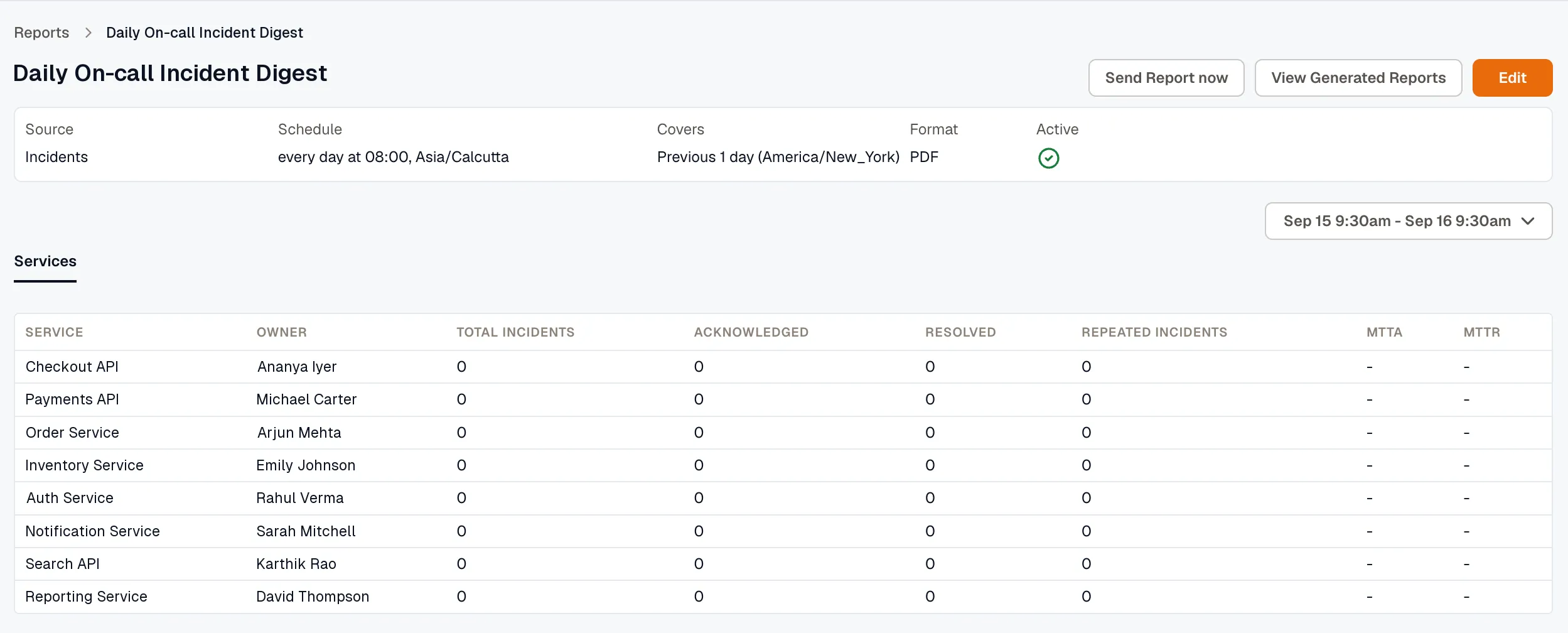Select the Inventory Service row name
Image resolution: width=1568 pixels, height=633 pixels.
pyautogui.click(x=84, y=465)
